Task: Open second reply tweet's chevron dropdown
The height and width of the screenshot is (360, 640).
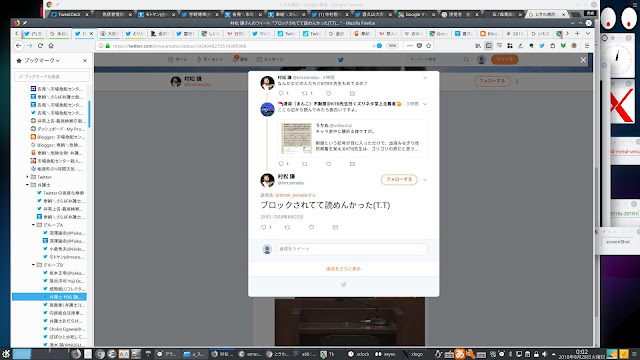Action: click(425, 104)
